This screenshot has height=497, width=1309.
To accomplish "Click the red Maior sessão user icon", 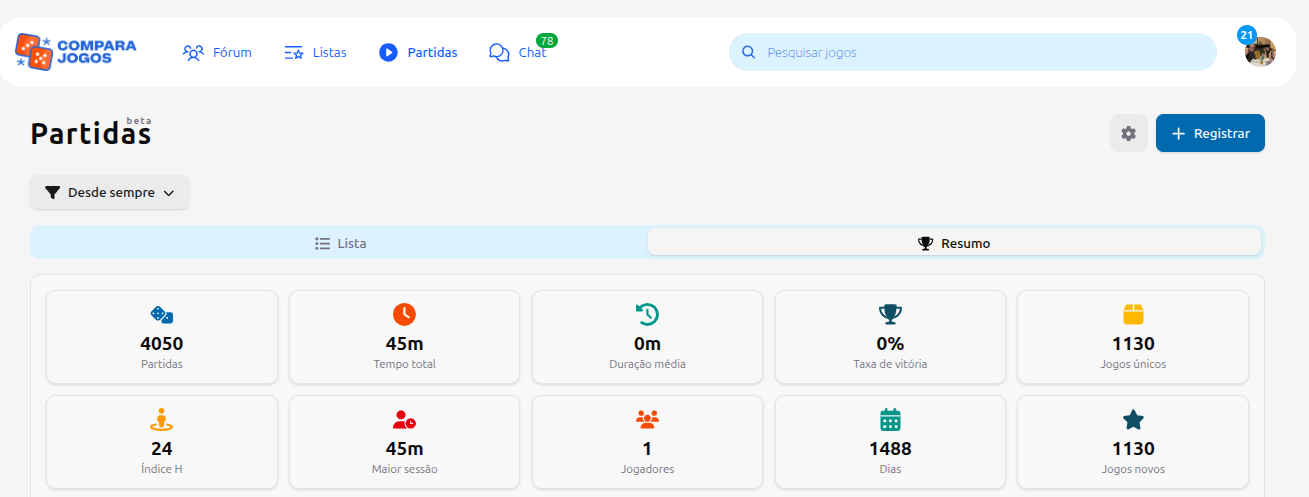I will (x=404, y=419).
